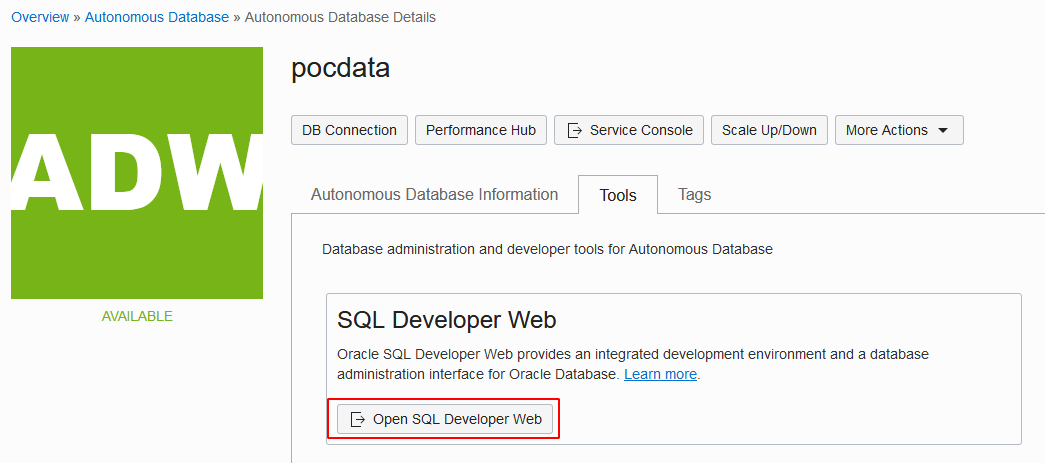Viewport: 1045px width, 463px height.
Task: Switch to Autonomous Database Information tab
Action: coord(435,195)
